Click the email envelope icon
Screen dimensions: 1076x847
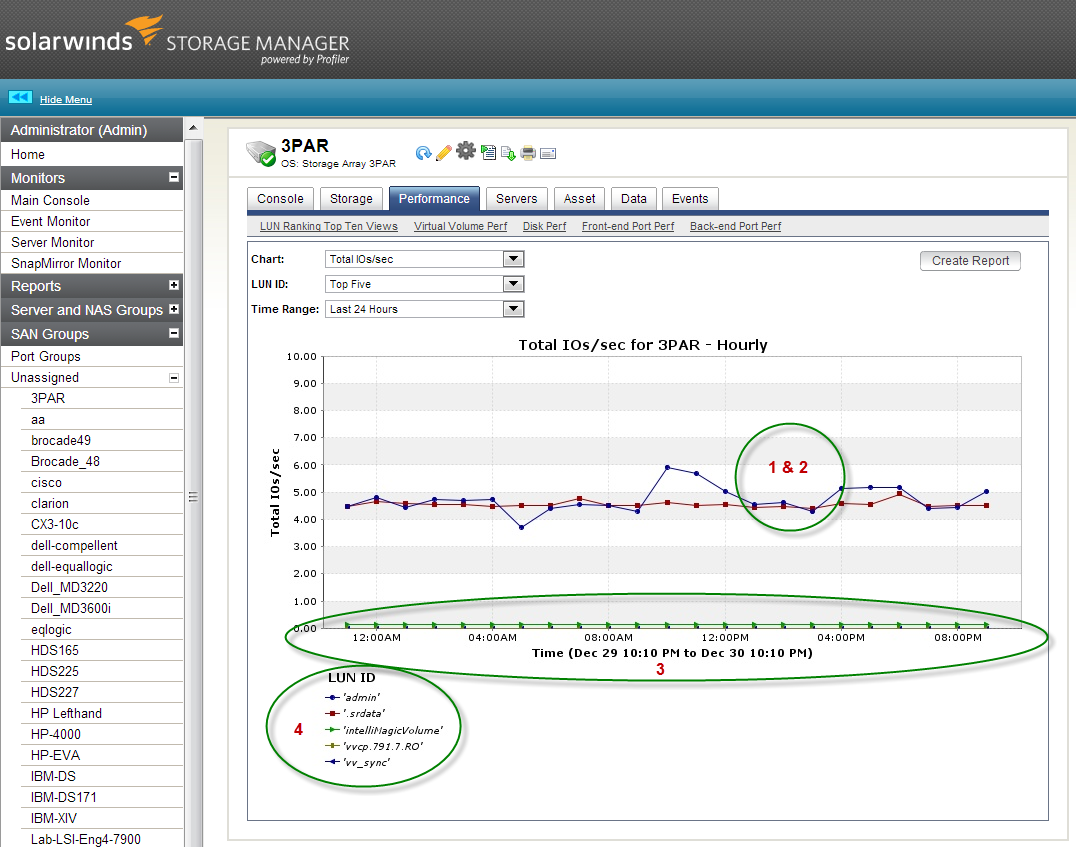(548, 154)
